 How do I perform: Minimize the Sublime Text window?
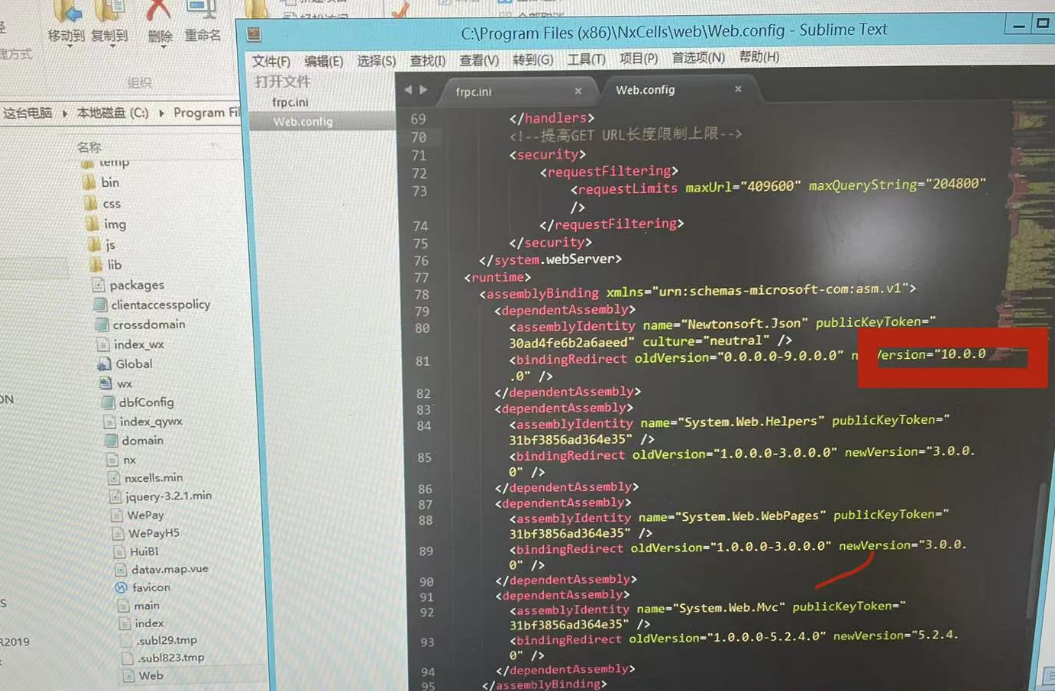(1019, 26)
